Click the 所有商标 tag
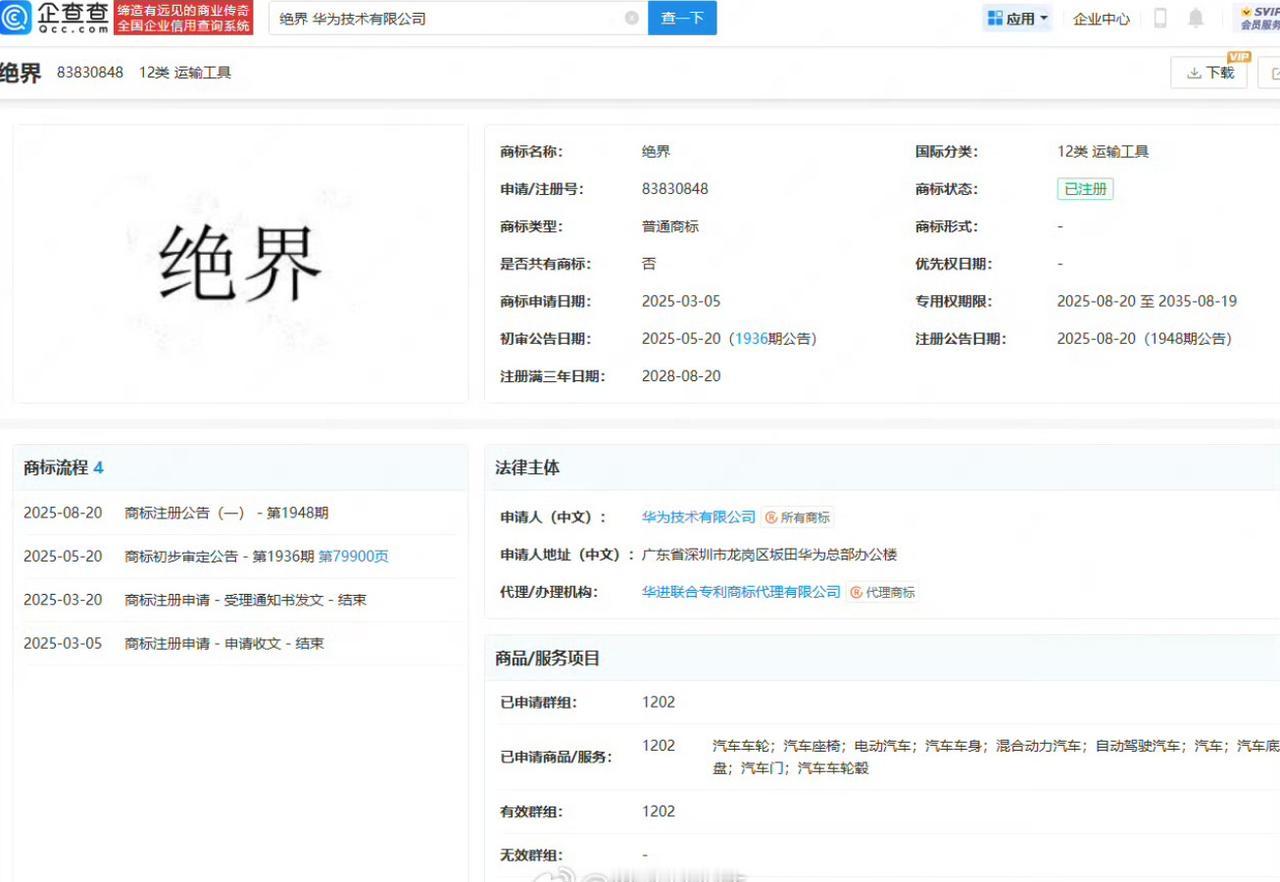The width and height of the screenshot is (1280, 882). coord(797,517)
